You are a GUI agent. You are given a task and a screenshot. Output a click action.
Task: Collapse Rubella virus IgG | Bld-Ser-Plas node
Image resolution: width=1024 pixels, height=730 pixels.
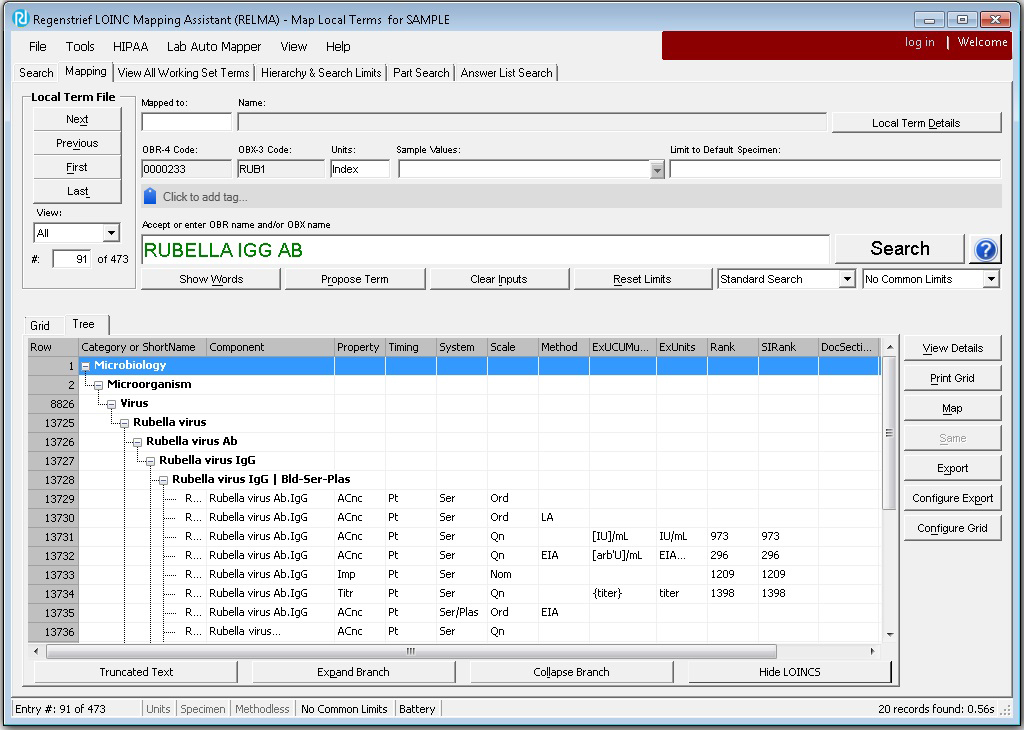[164, 480]
